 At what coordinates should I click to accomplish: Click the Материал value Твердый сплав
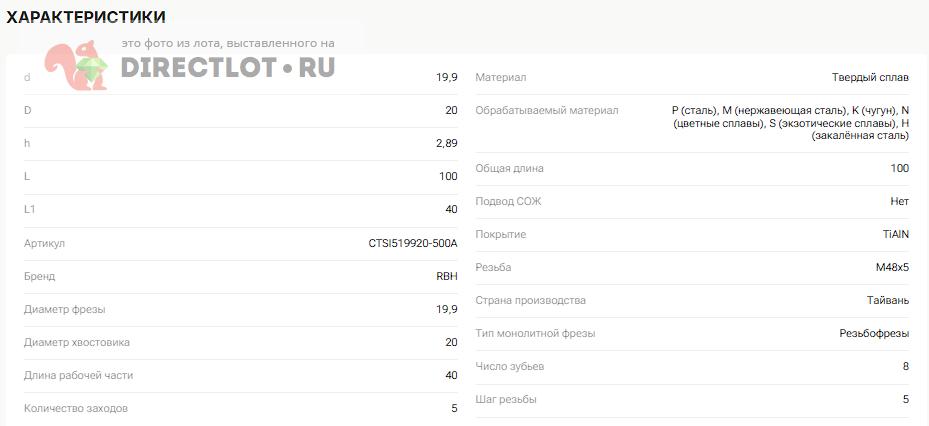[x=870, y=77]
